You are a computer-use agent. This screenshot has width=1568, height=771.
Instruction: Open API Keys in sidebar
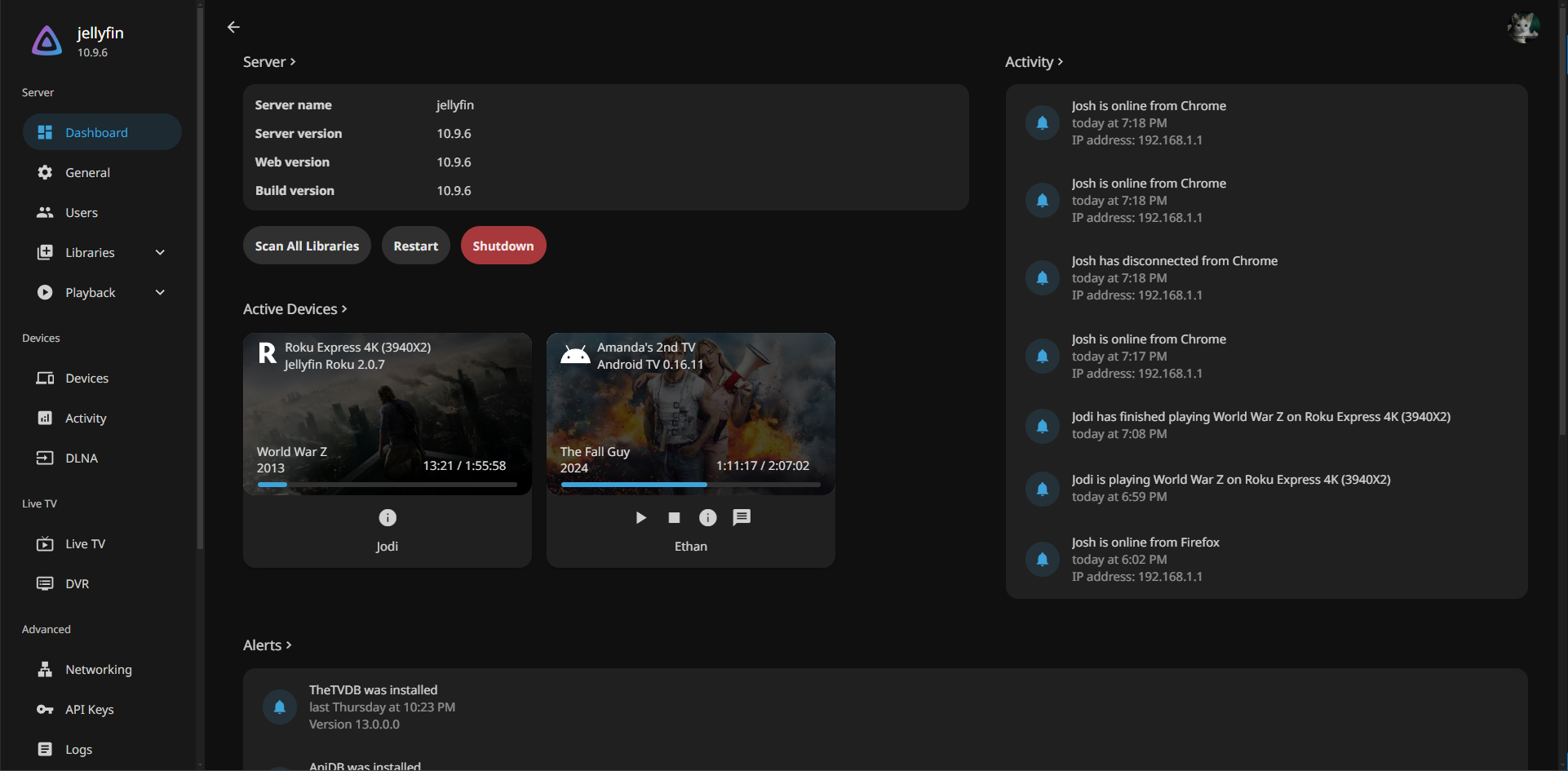click(89, 710)
